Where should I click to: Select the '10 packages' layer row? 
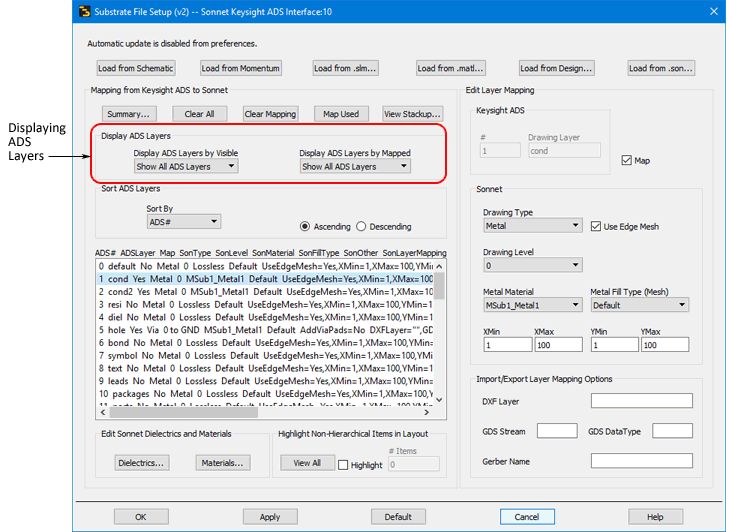(265, 394)
